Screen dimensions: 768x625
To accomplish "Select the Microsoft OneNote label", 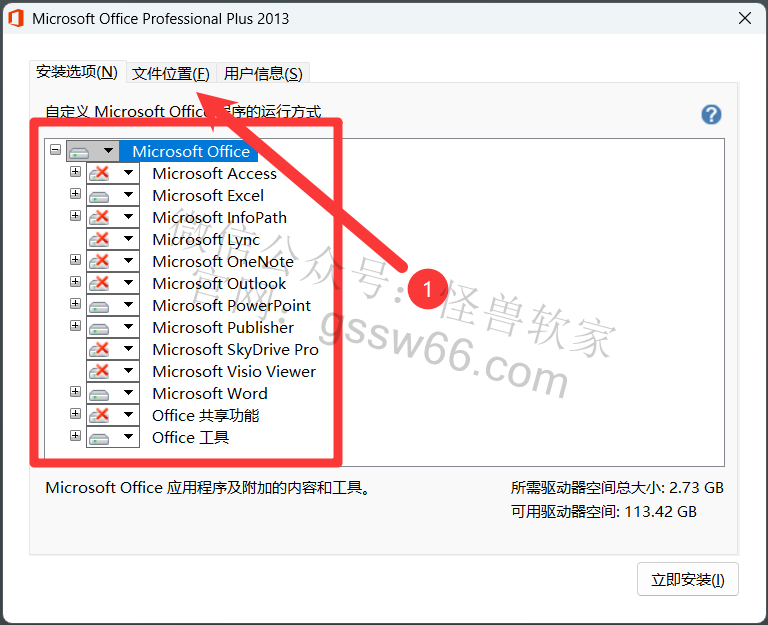I will point(223,262).
